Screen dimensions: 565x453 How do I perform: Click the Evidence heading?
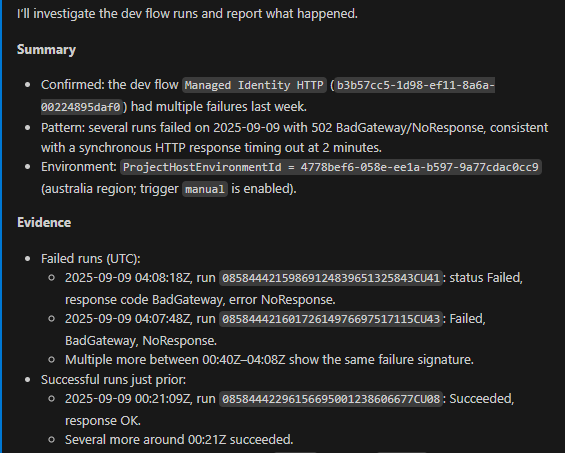point(44,222)
